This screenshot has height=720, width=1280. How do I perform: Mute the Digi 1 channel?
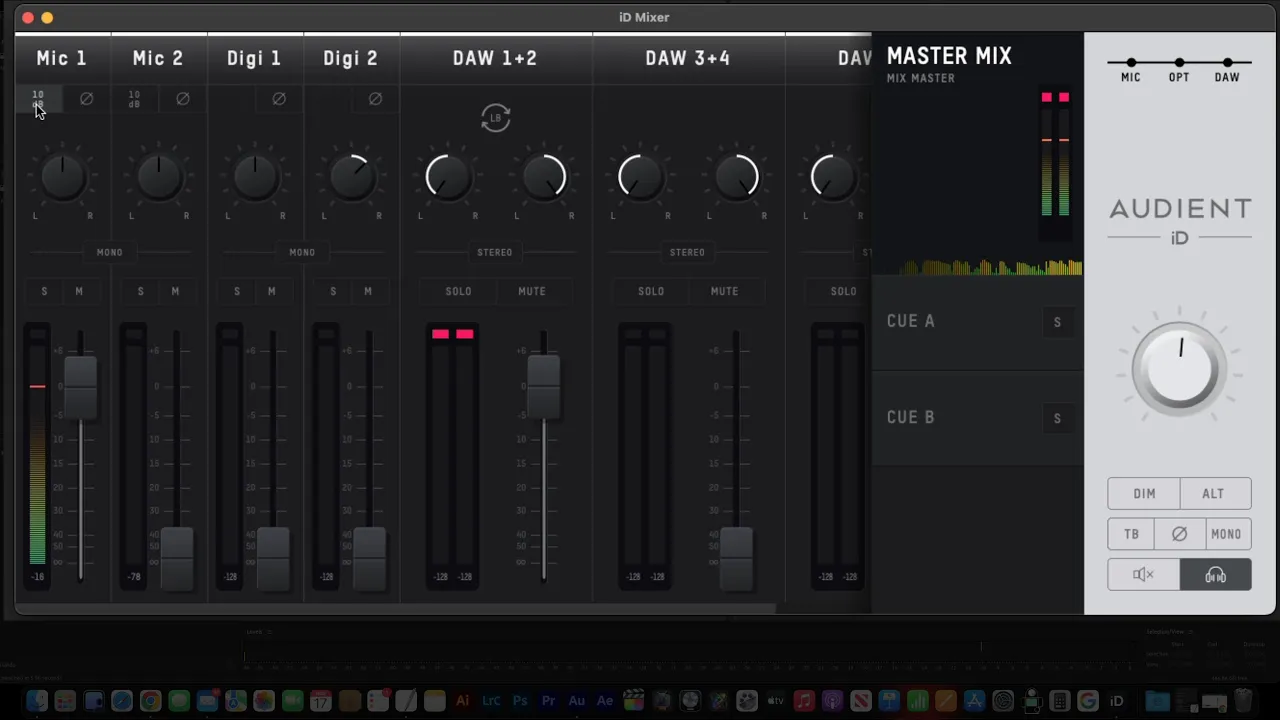(271, 291)
